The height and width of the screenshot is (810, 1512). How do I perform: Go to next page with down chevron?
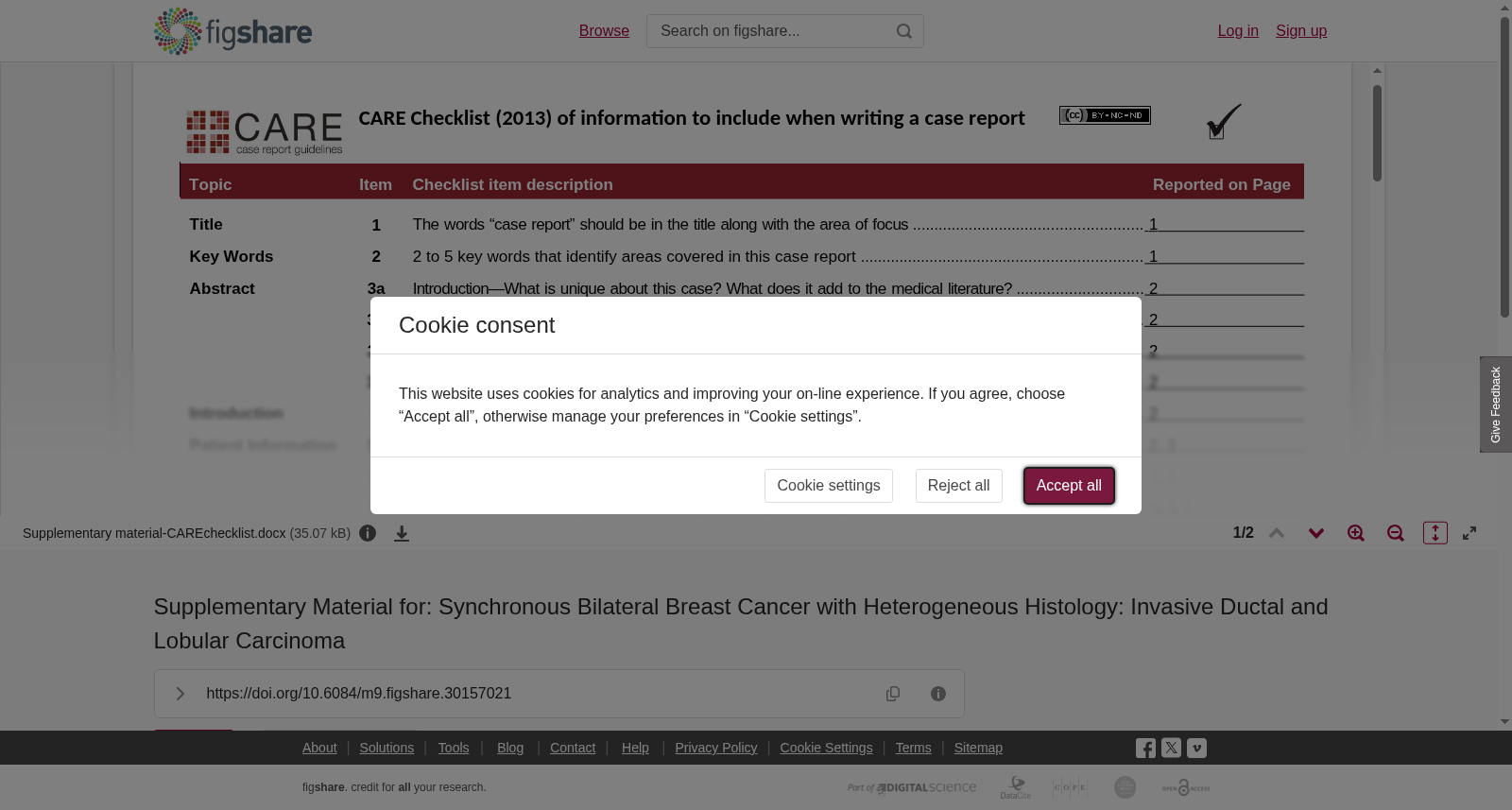click(1316, 533)
